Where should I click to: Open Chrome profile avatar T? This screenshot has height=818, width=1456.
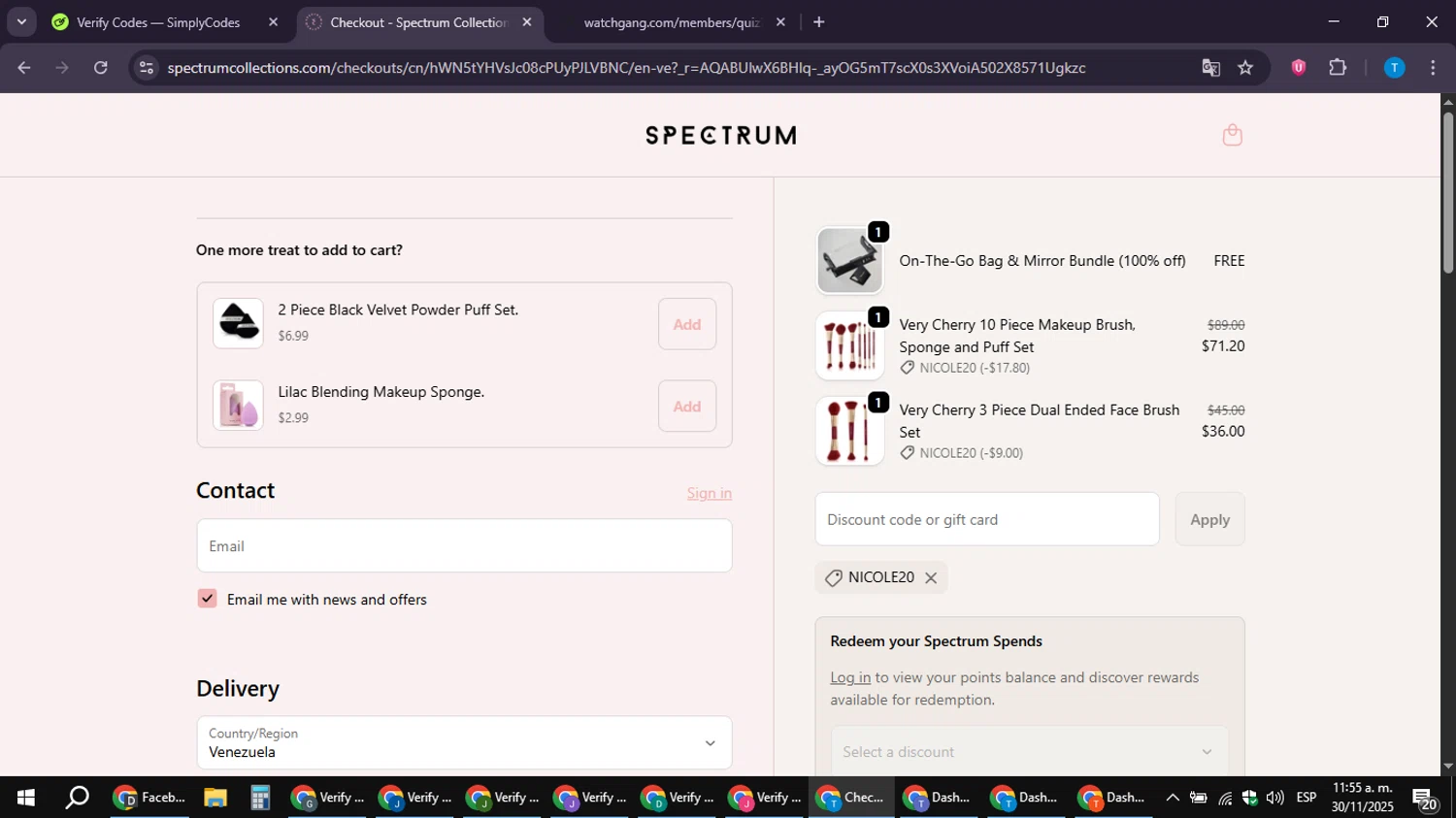(x=1394, y=68)
